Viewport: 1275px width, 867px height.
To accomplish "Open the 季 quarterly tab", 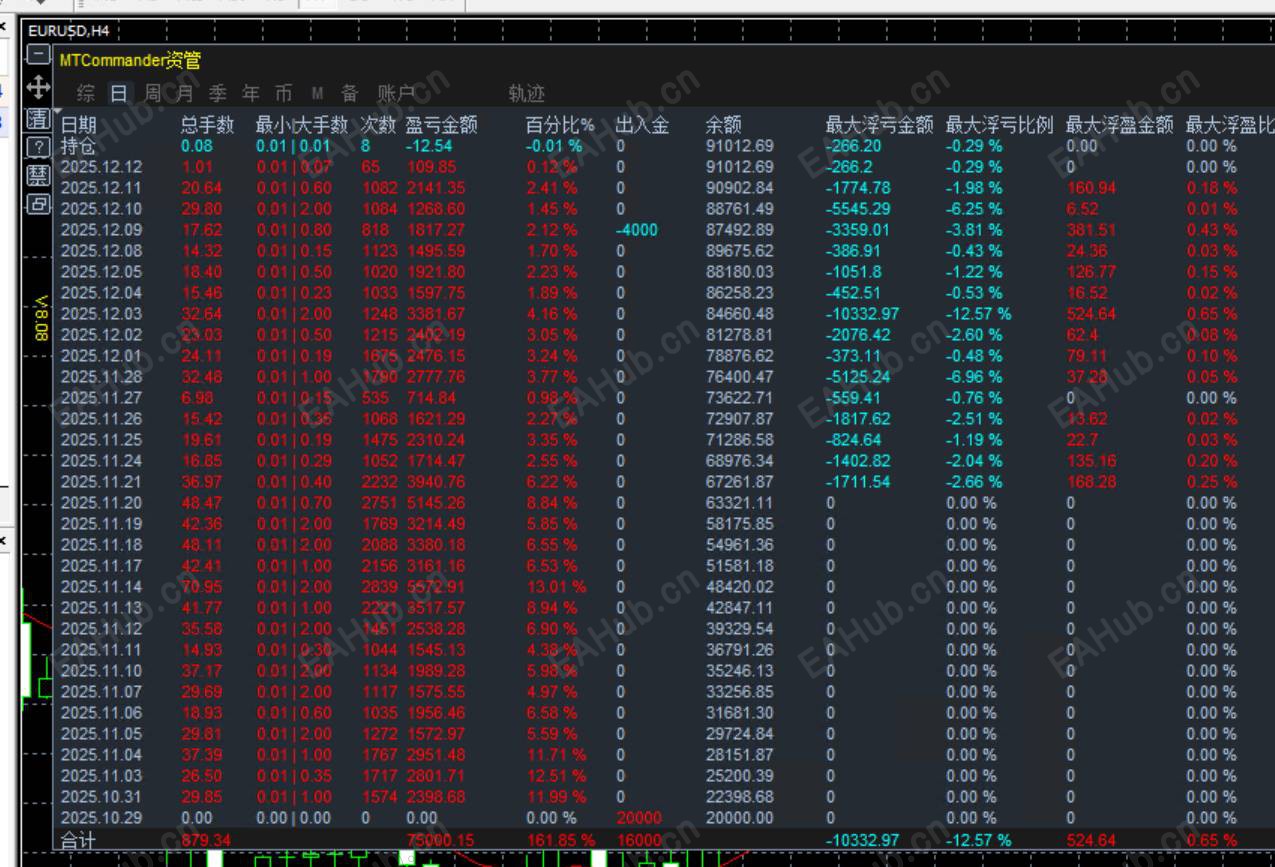I will coord(218,94).
